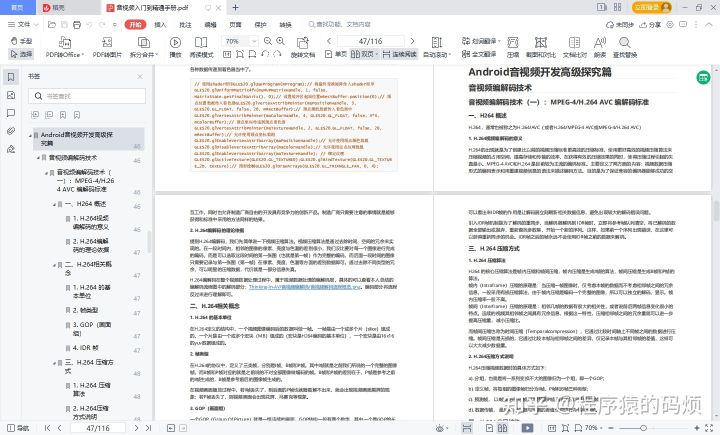720x435 pixels.
Task: Switch to the Page ribbon tab
Action: [x=235, y=25]
